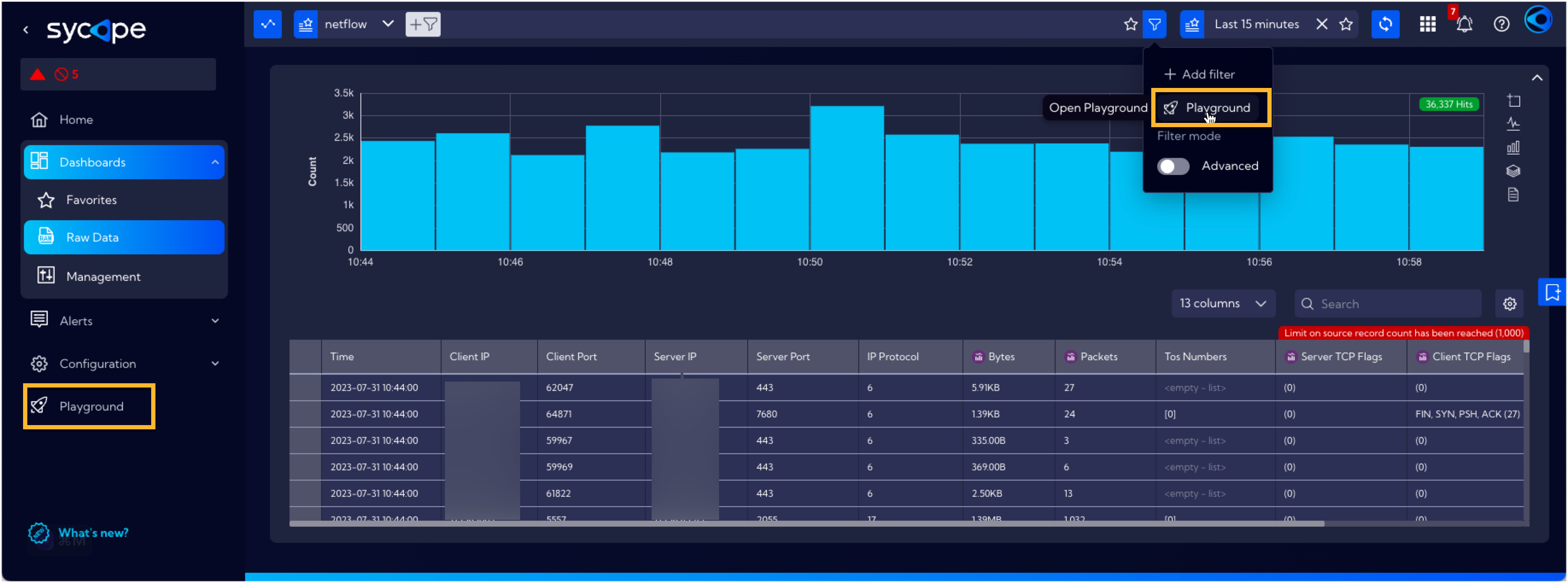Image resolution: width=1568 pixels, height=583 pixels.
Task: Click the record limit reached warning
Action: tap(1404, 333)
